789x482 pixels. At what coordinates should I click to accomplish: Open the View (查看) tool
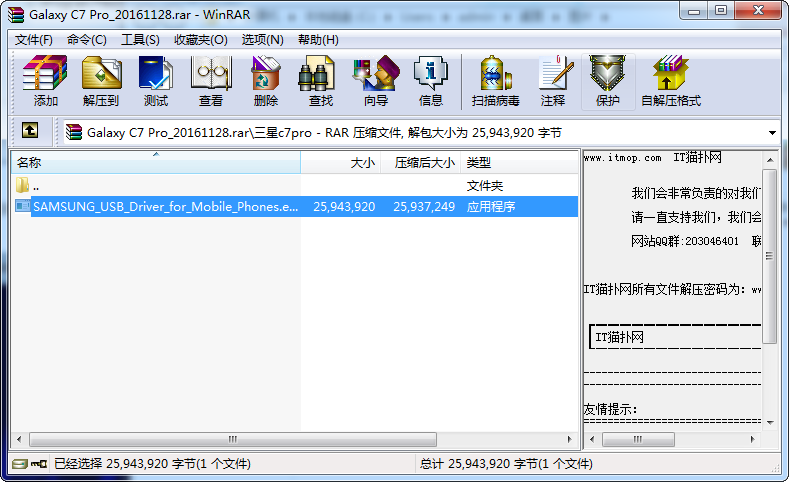211,73
